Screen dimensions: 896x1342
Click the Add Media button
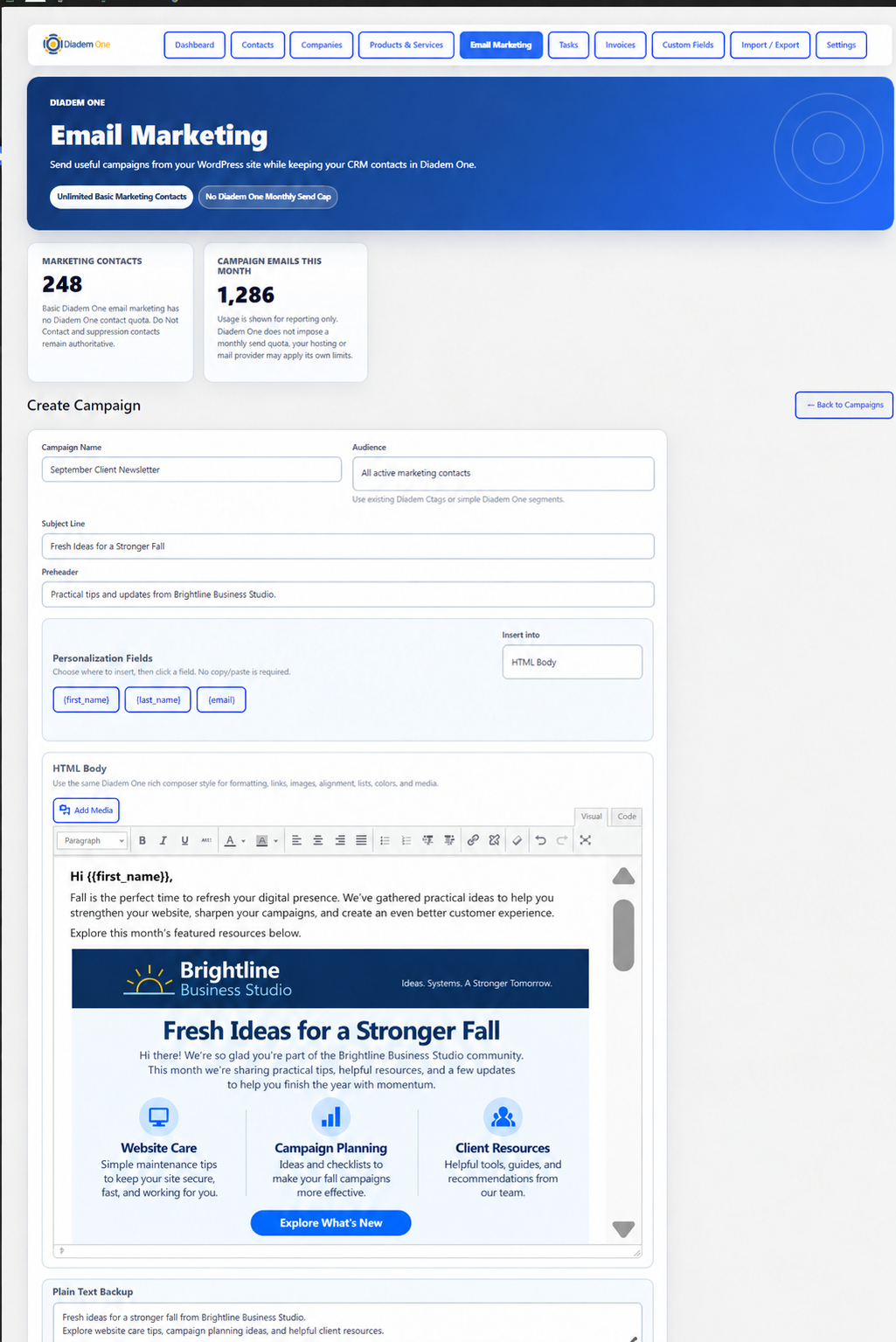86,810
